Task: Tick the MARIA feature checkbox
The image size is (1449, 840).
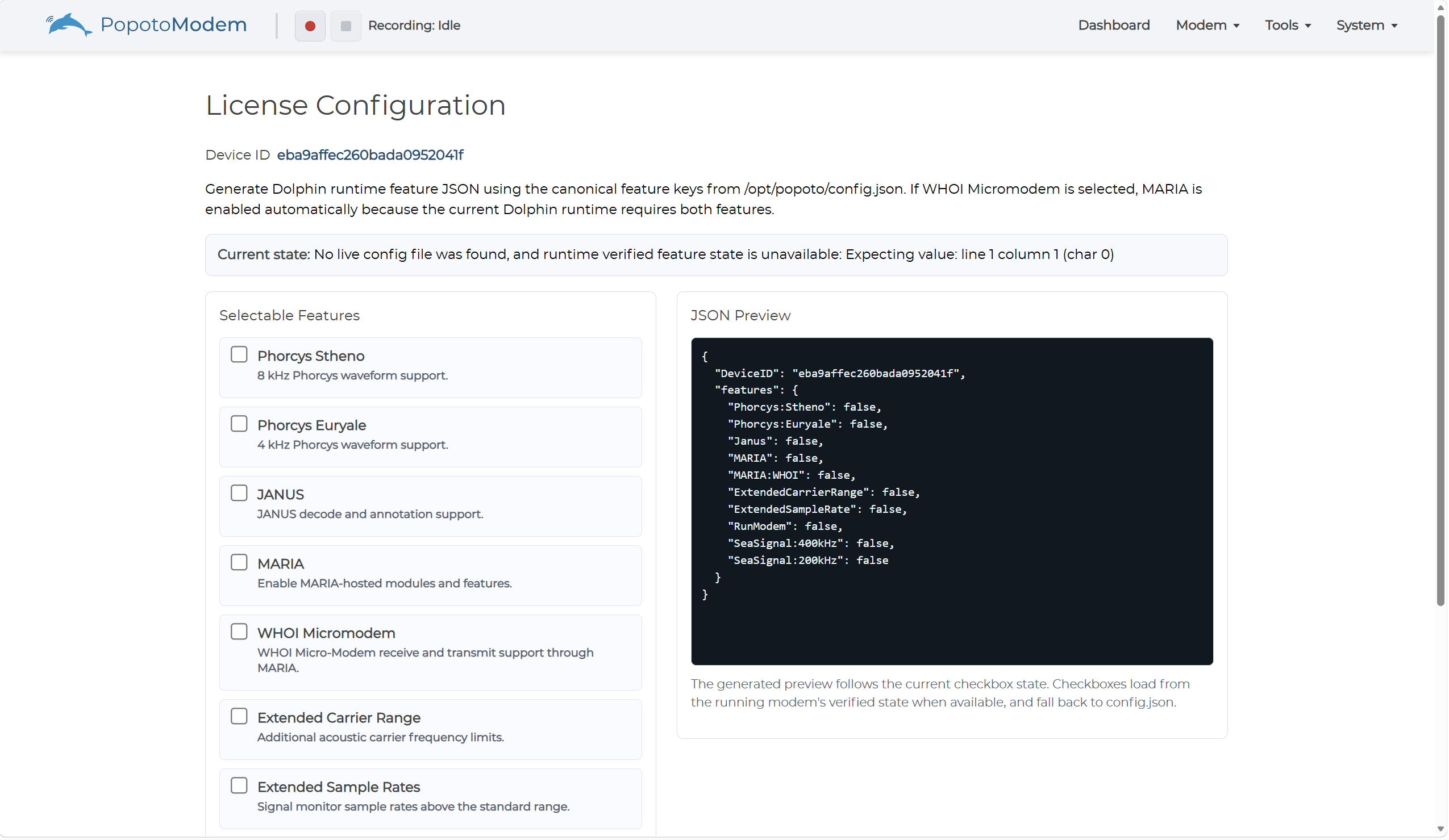Action: pos(239,562)
